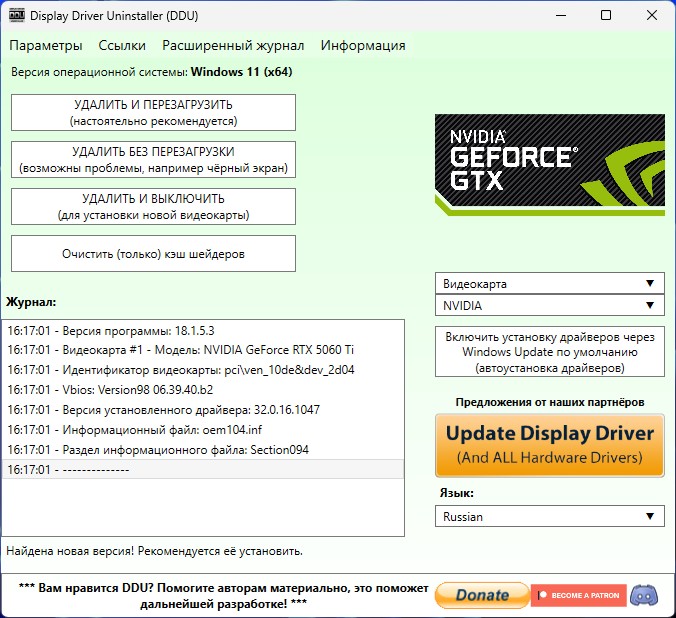Click the Язык label
Screen dimensions: 676x618
tap(457, 493)
